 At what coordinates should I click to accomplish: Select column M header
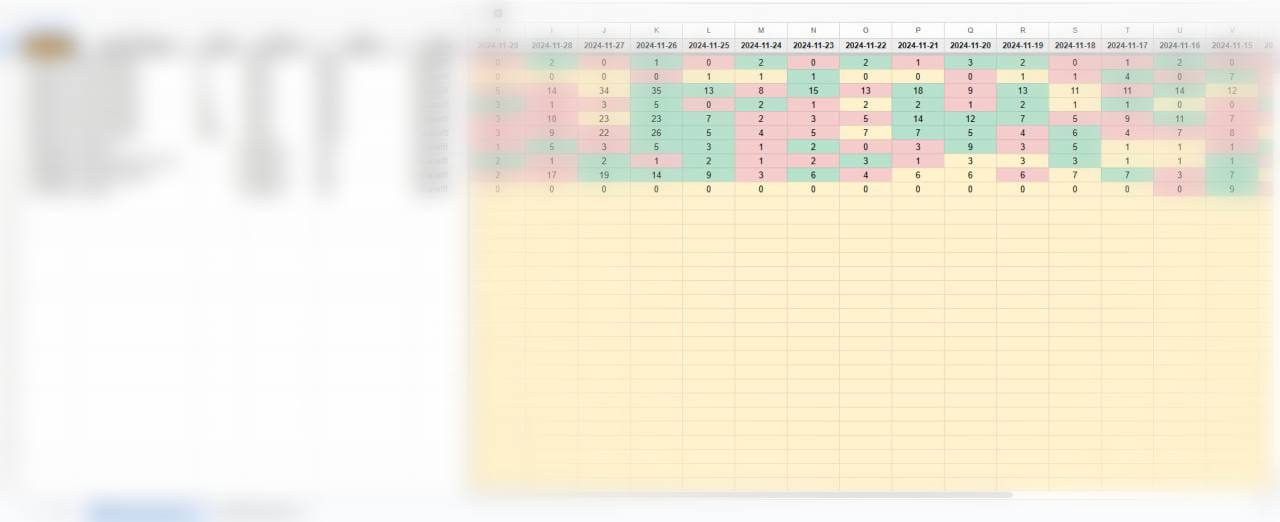(x=761, y=30)
